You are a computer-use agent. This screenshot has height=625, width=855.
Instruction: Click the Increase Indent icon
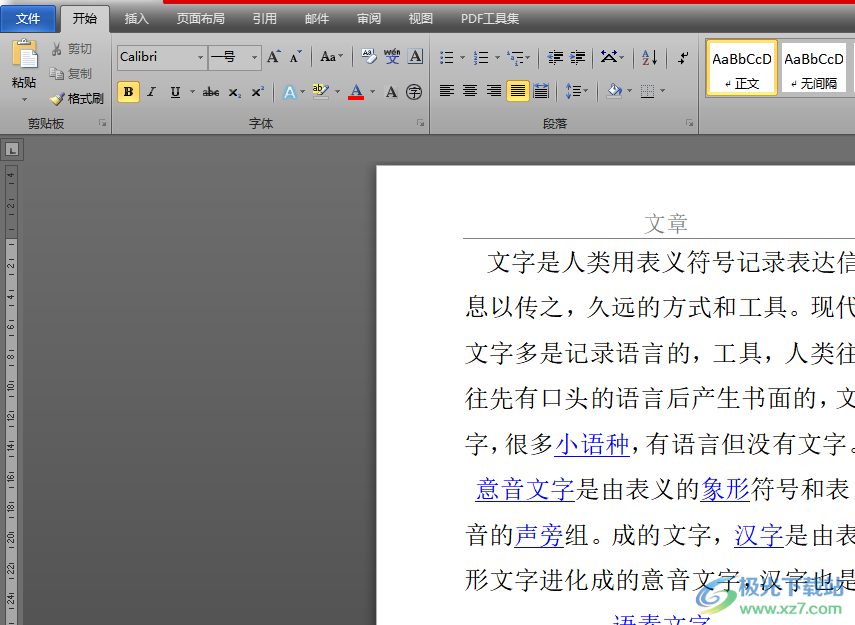click(577, 57)
